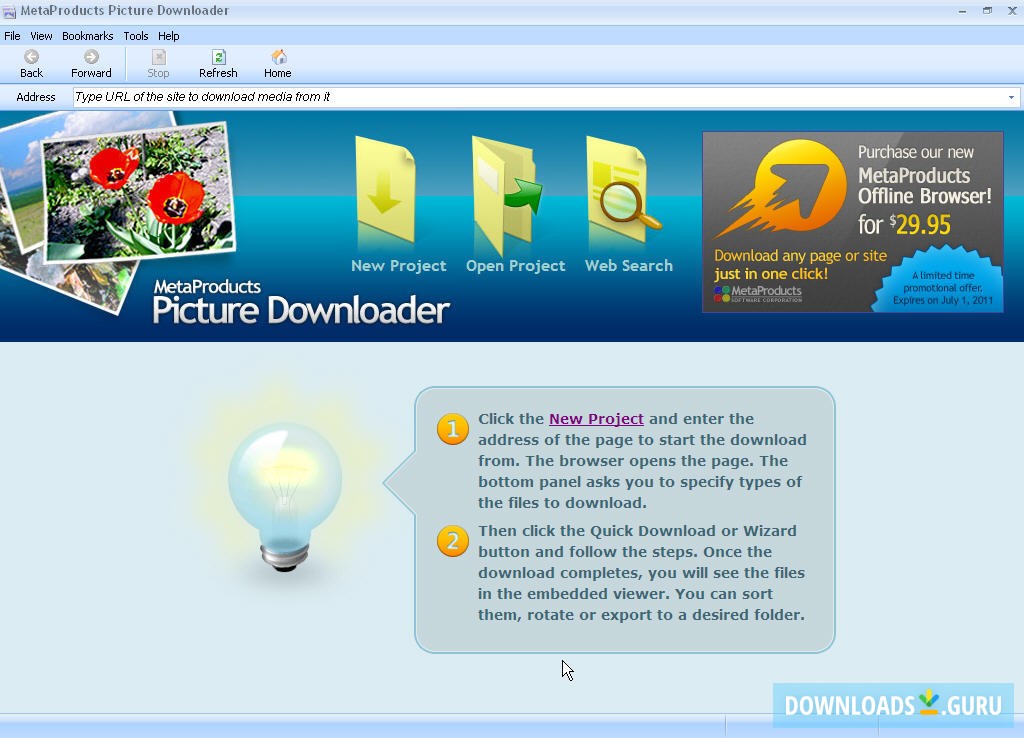The height and width of the screenshot is (738, 1024).
Task: Click the orange arrow Offline Browser logo
Action: (781, 189)
